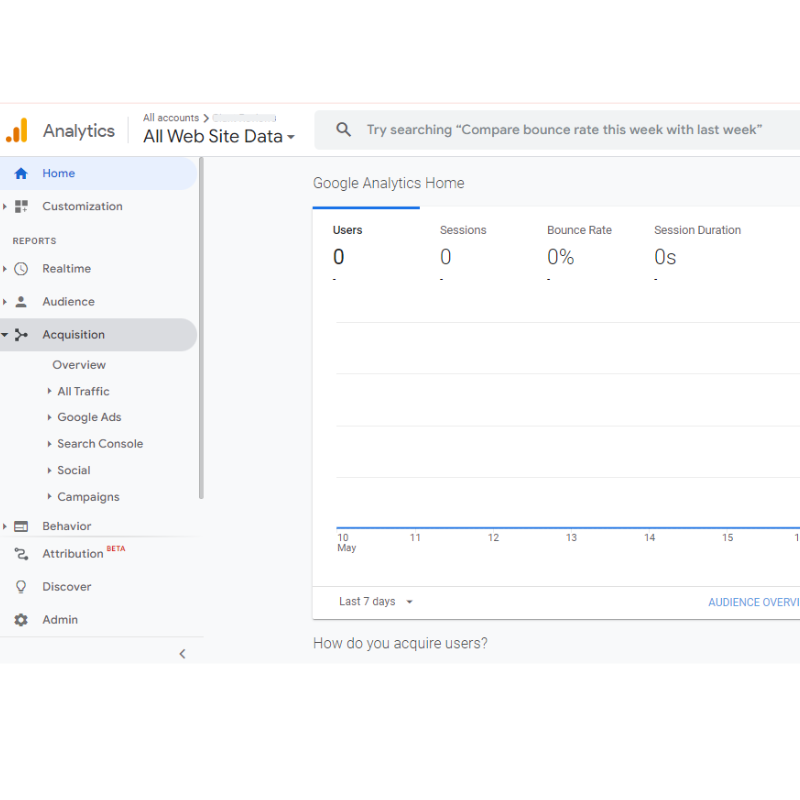800x800 pixels.
Task: Click the sidebar vertical scrollbar
Action: [x=201, y=328]
